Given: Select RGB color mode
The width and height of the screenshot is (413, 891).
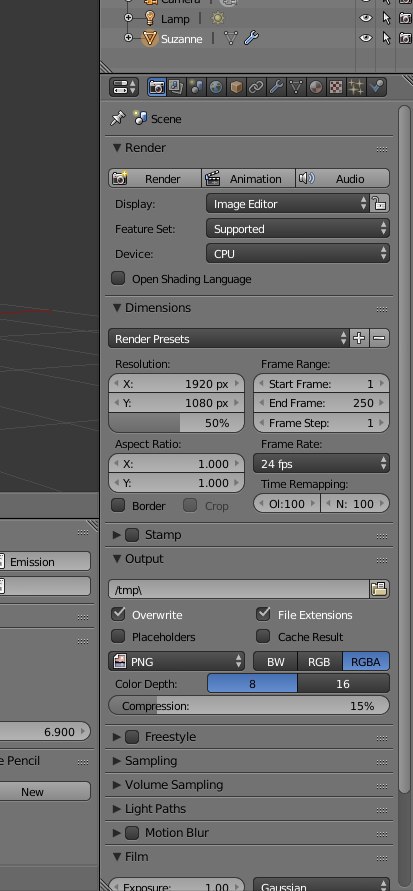Looking at the screenshot, I should pos(320,661).
